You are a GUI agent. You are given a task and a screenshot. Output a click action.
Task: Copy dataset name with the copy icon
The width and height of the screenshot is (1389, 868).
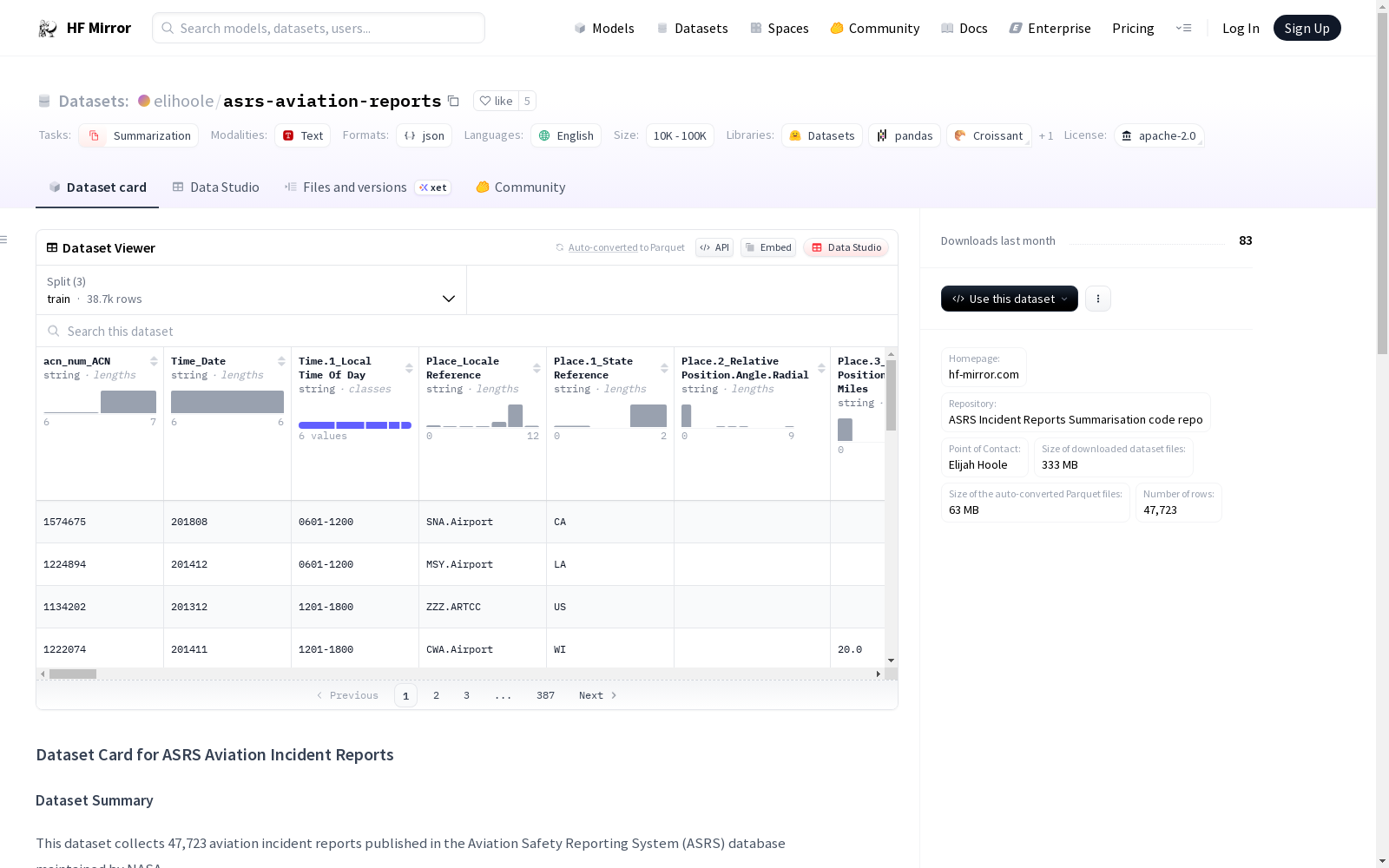pos(453,101)
